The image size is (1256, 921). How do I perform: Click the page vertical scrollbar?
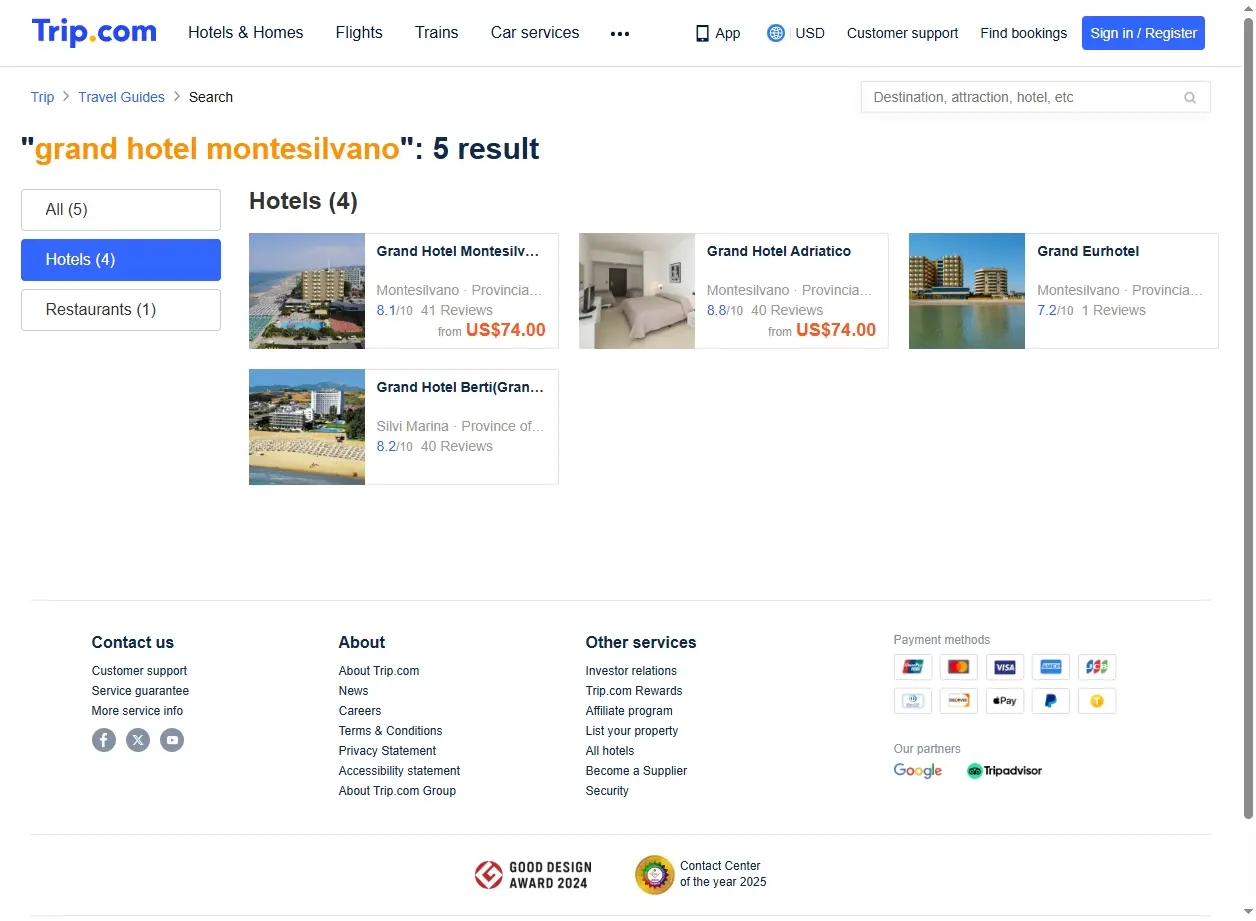tap(1247, 420)
